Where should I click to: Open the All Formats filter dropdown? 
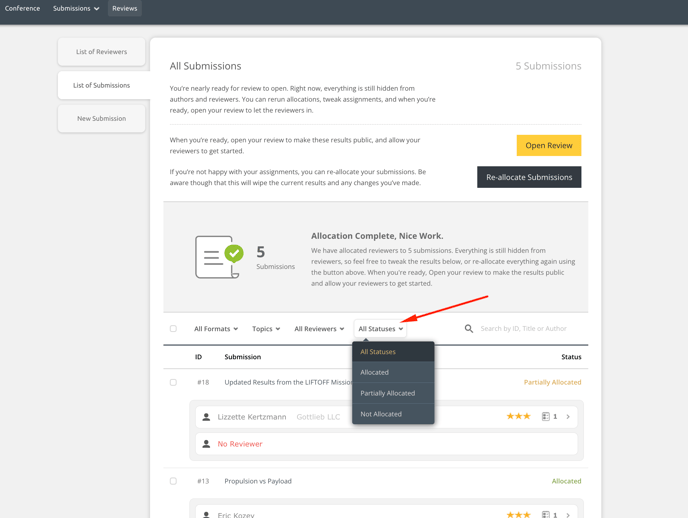[216, 329]
